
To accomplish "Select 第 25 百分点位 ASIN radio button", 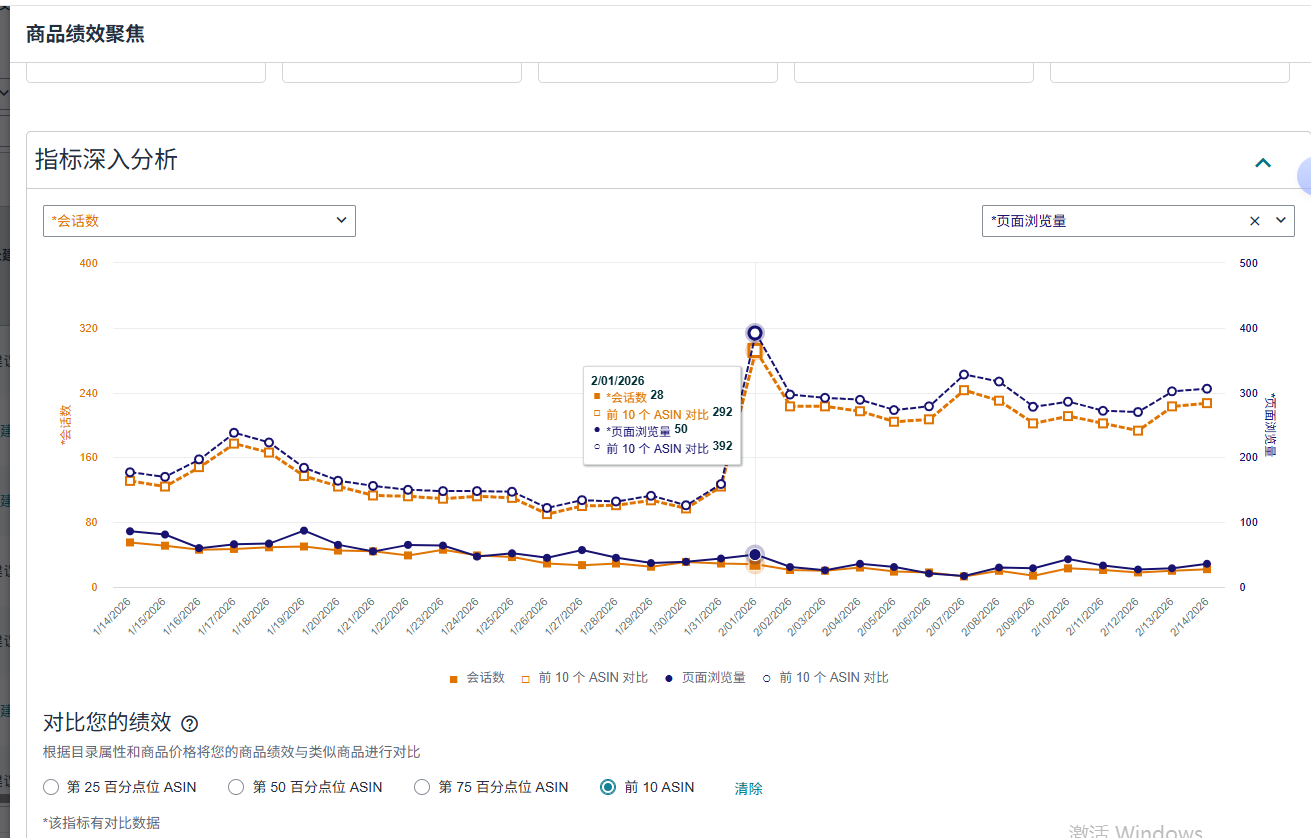I will pyautogui.click(x=52, y=787).
